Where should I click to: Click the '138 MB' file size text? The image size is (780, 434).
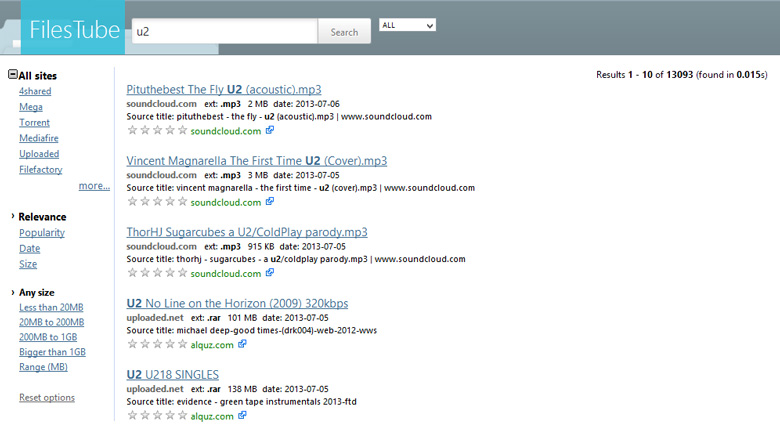coord(242,389)
